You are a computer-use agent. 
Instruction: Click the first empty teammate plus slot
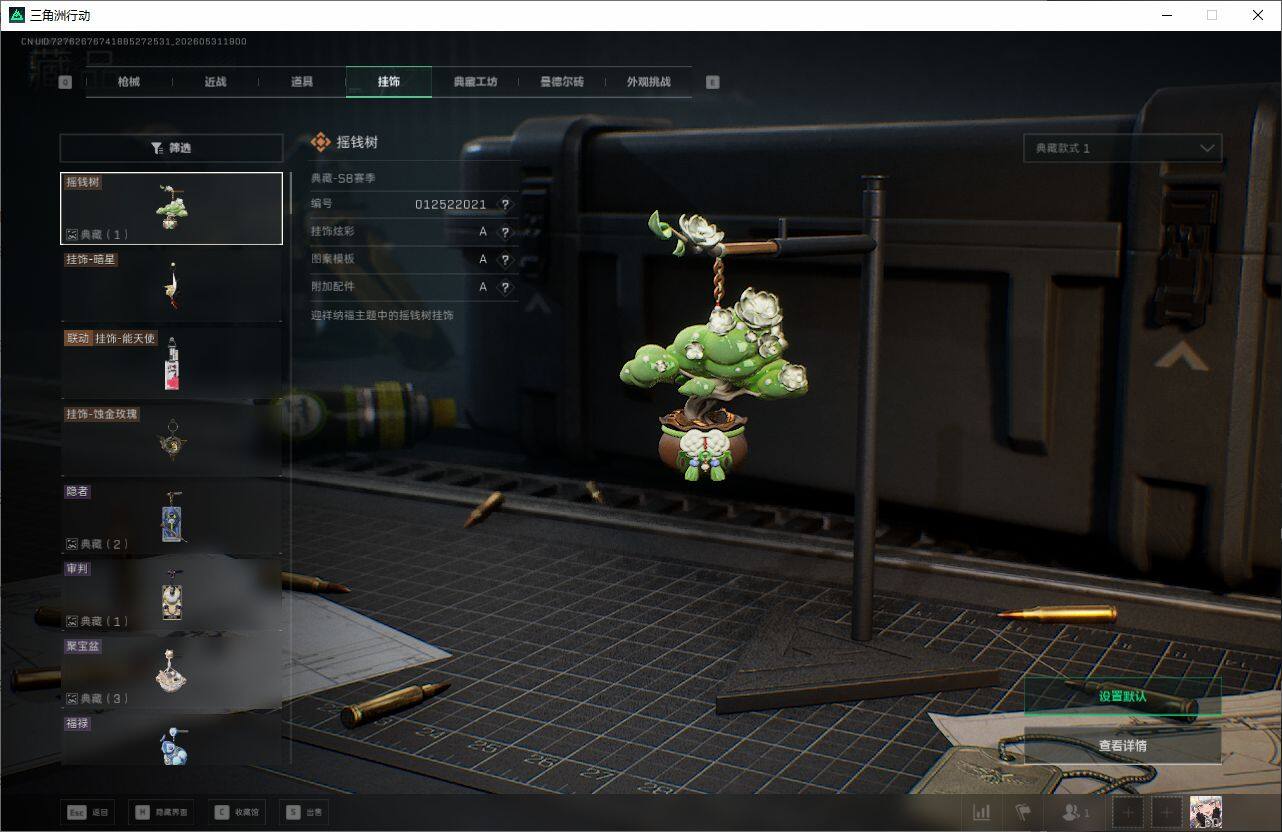(x=1128, y=813)
